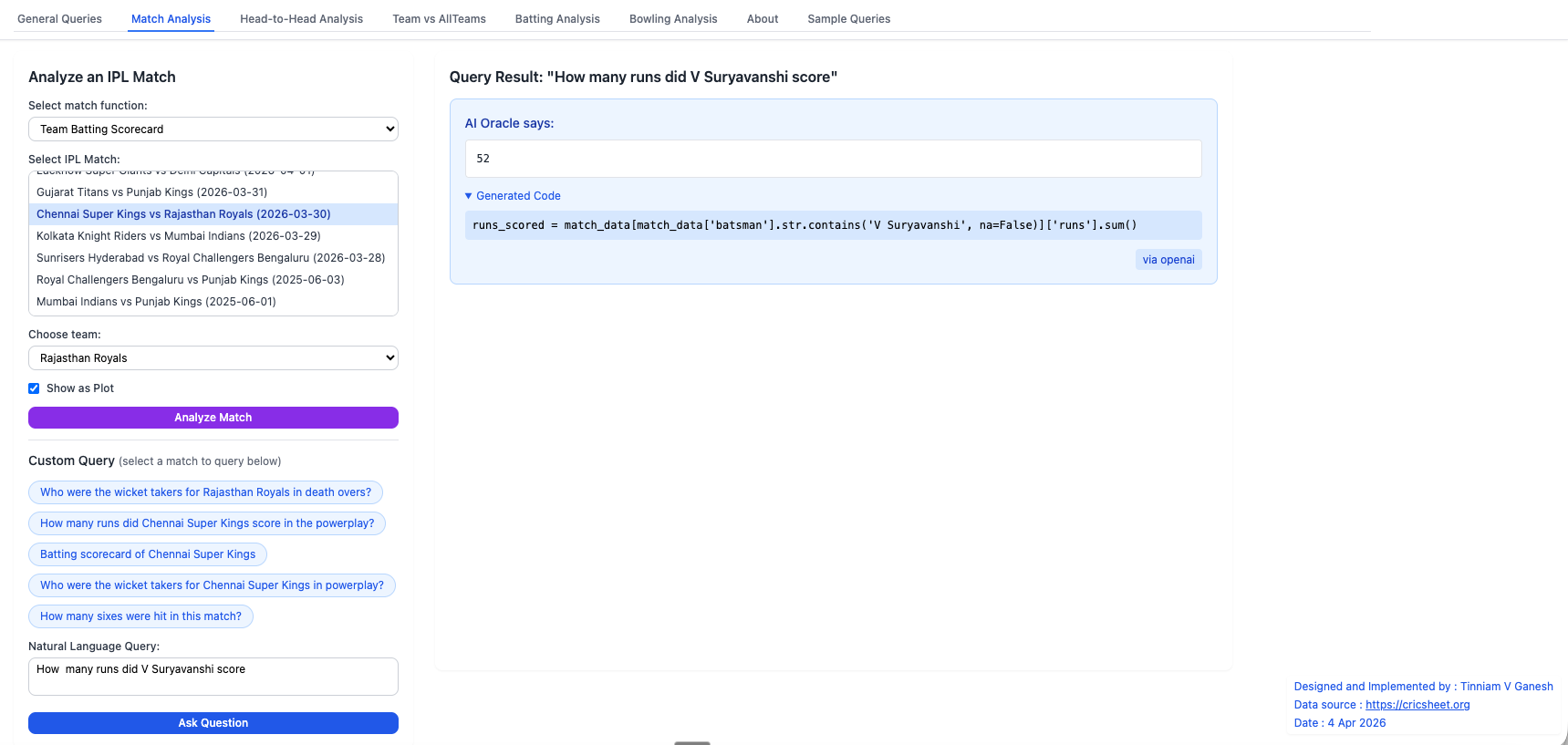Open the cricsheet.org data source link
The height and width of the screenshot is (745, 1568).
point(1417,705)
